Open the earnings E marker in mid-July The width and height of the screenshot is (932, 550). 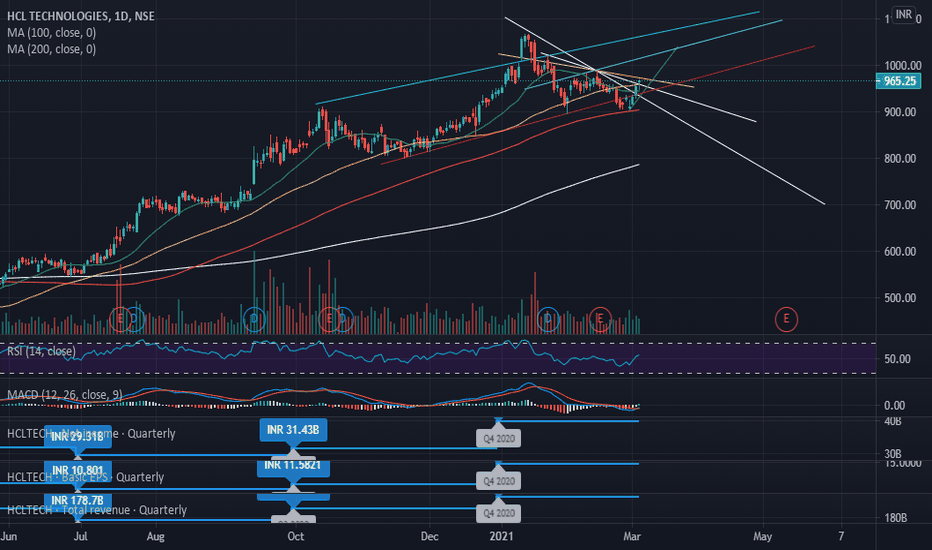(x=120, y=319)
